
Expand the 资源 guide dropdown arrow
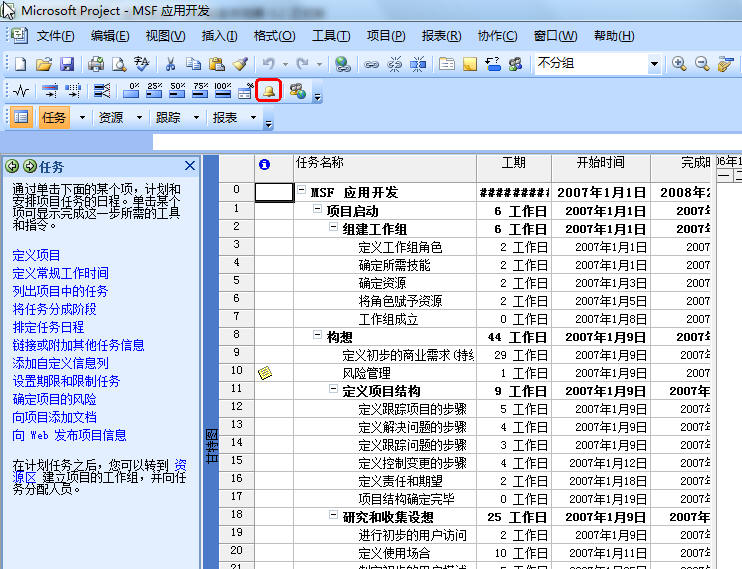coord(139,117)
